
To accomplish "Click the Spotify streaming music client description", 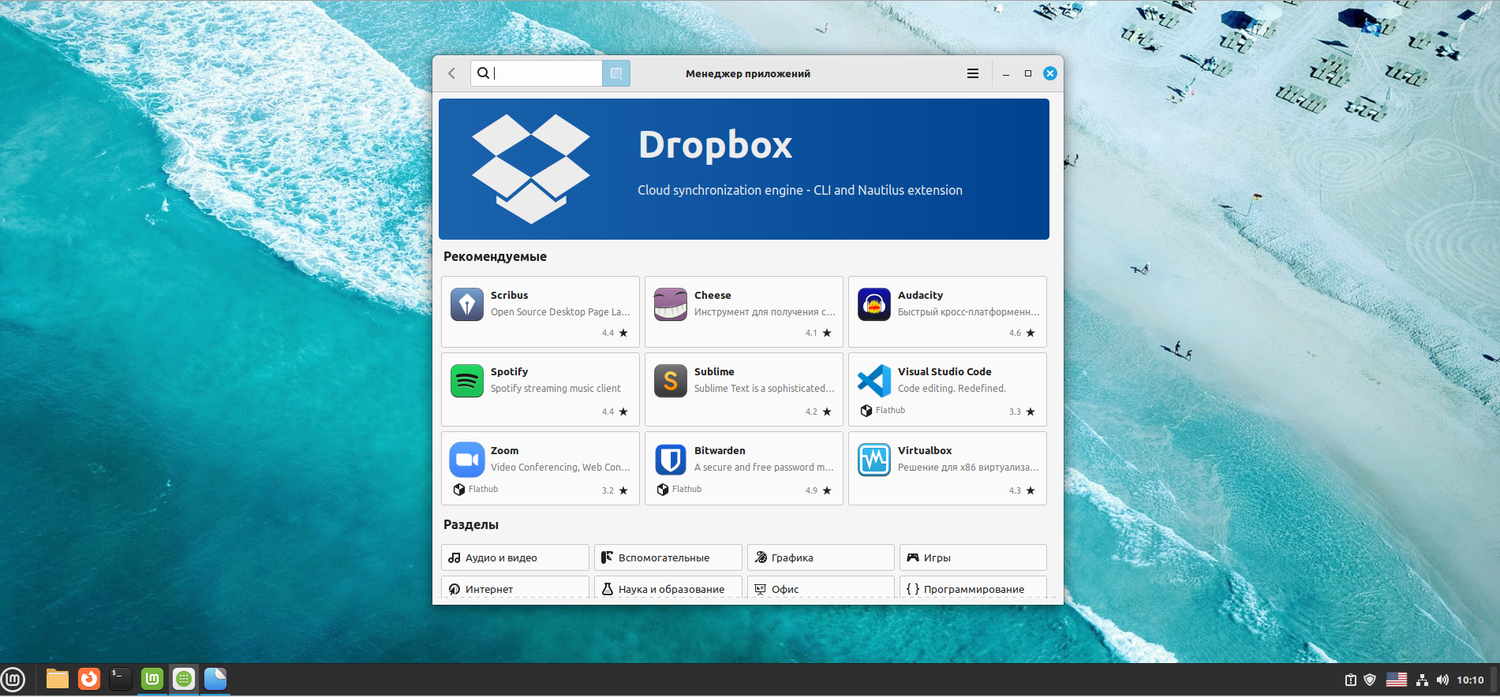I will coord(556,388).
